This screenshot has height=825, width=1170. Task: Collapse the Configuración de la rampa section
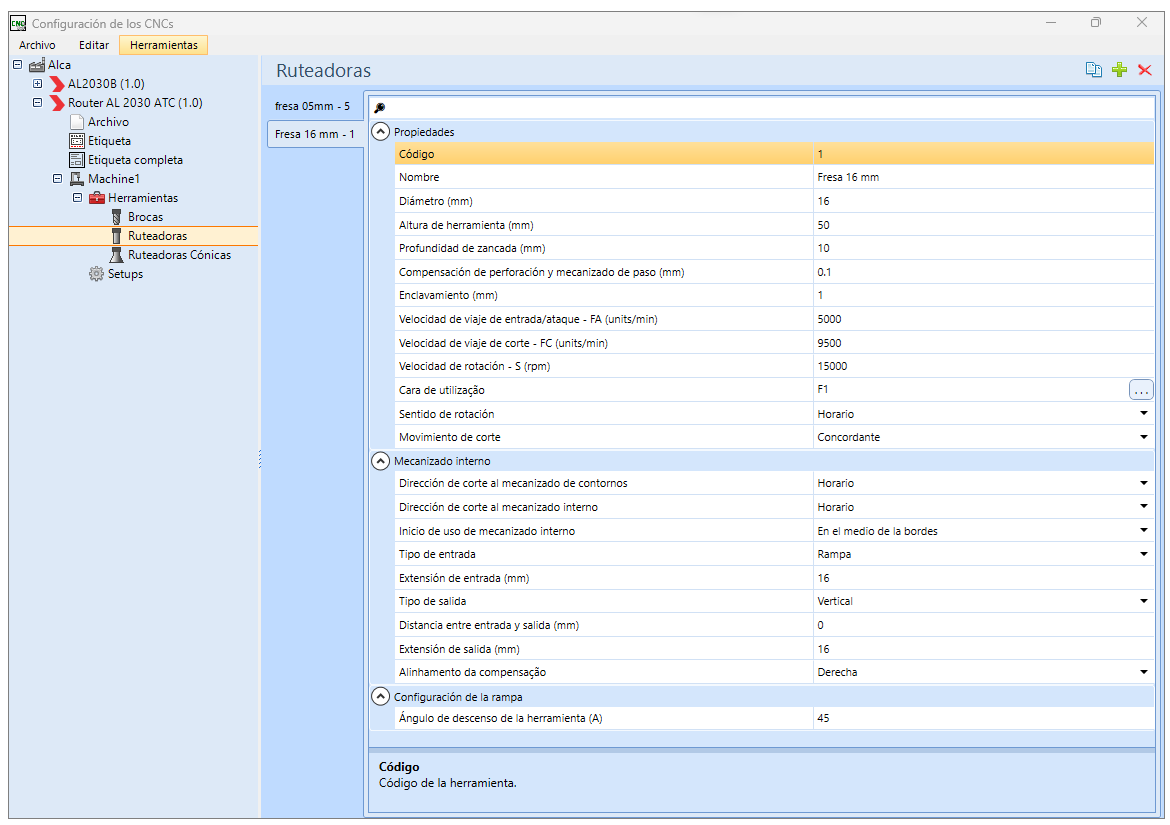(381, 697)
